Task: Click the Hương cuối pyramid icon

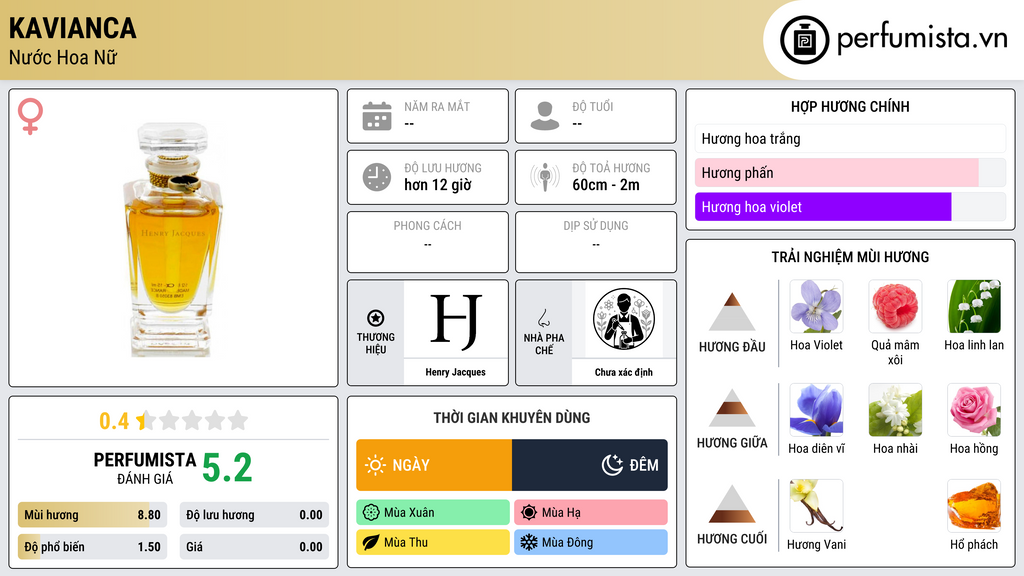Action: click(x=732, y=504)
